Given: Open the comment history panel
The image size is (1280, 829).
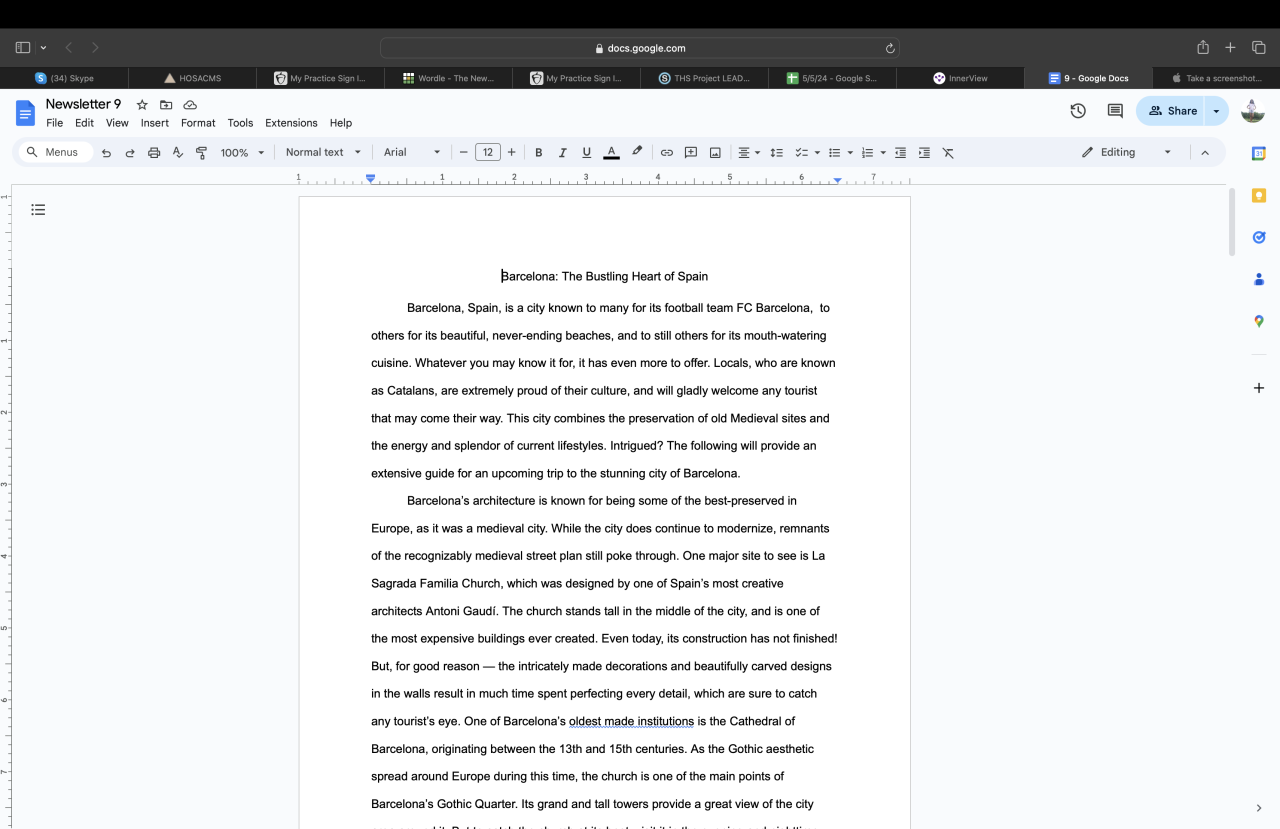Looking at the screenshot, I should pyautogui.click(x=1115, y=111).
